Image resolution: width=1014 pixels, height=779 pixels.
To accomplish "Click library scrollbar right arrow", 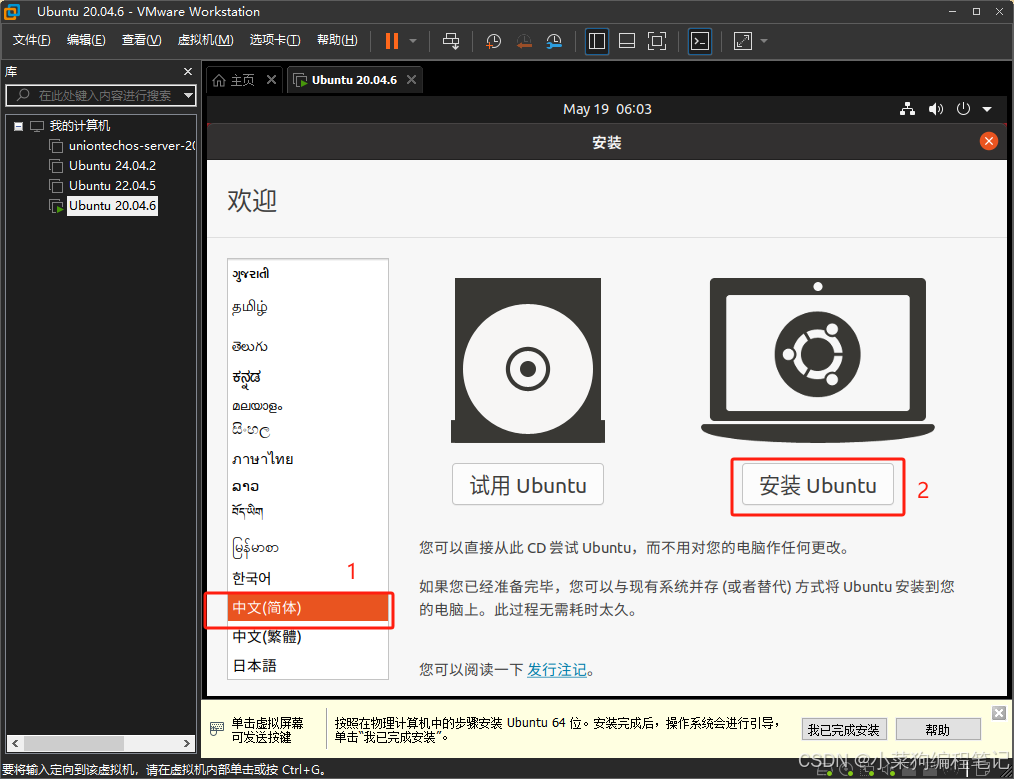I will coord(187,743).
